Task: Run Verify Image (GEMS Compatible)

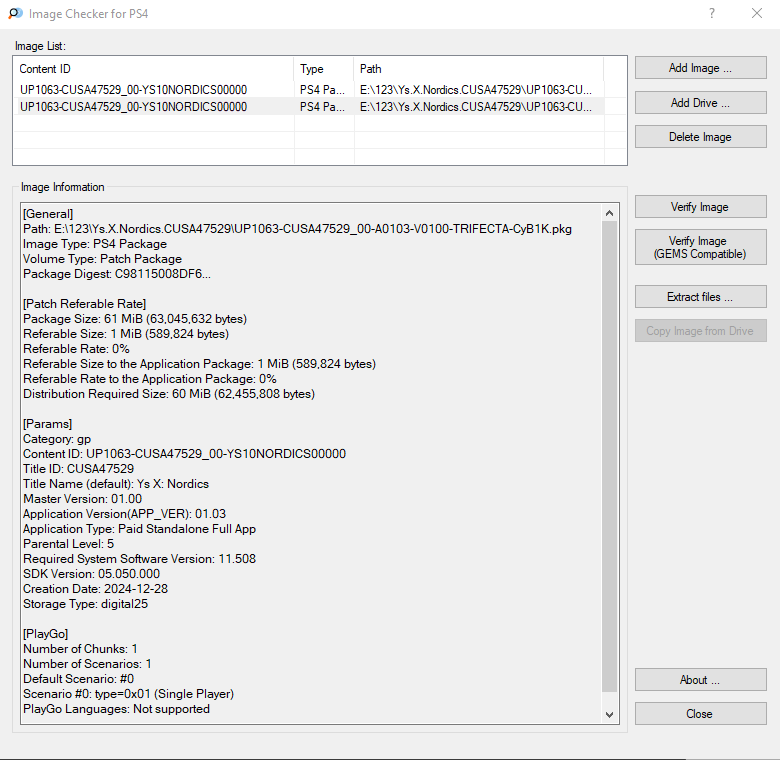Action: pos(700,247)
